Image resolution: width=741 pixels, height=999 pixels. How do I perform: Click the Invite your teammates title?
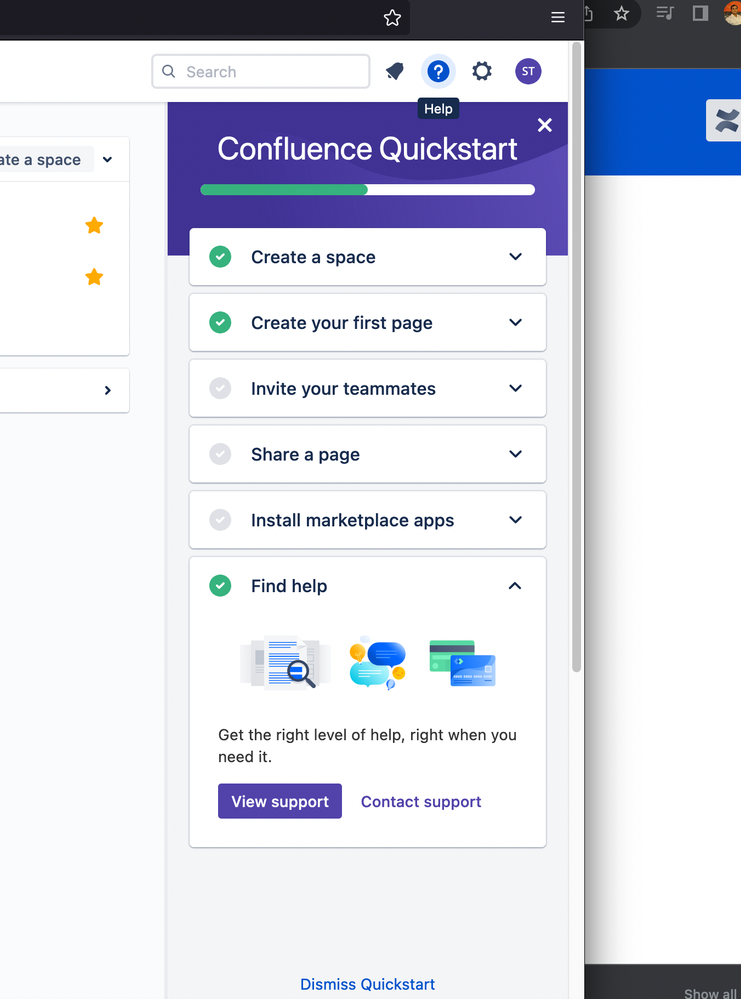343,389
